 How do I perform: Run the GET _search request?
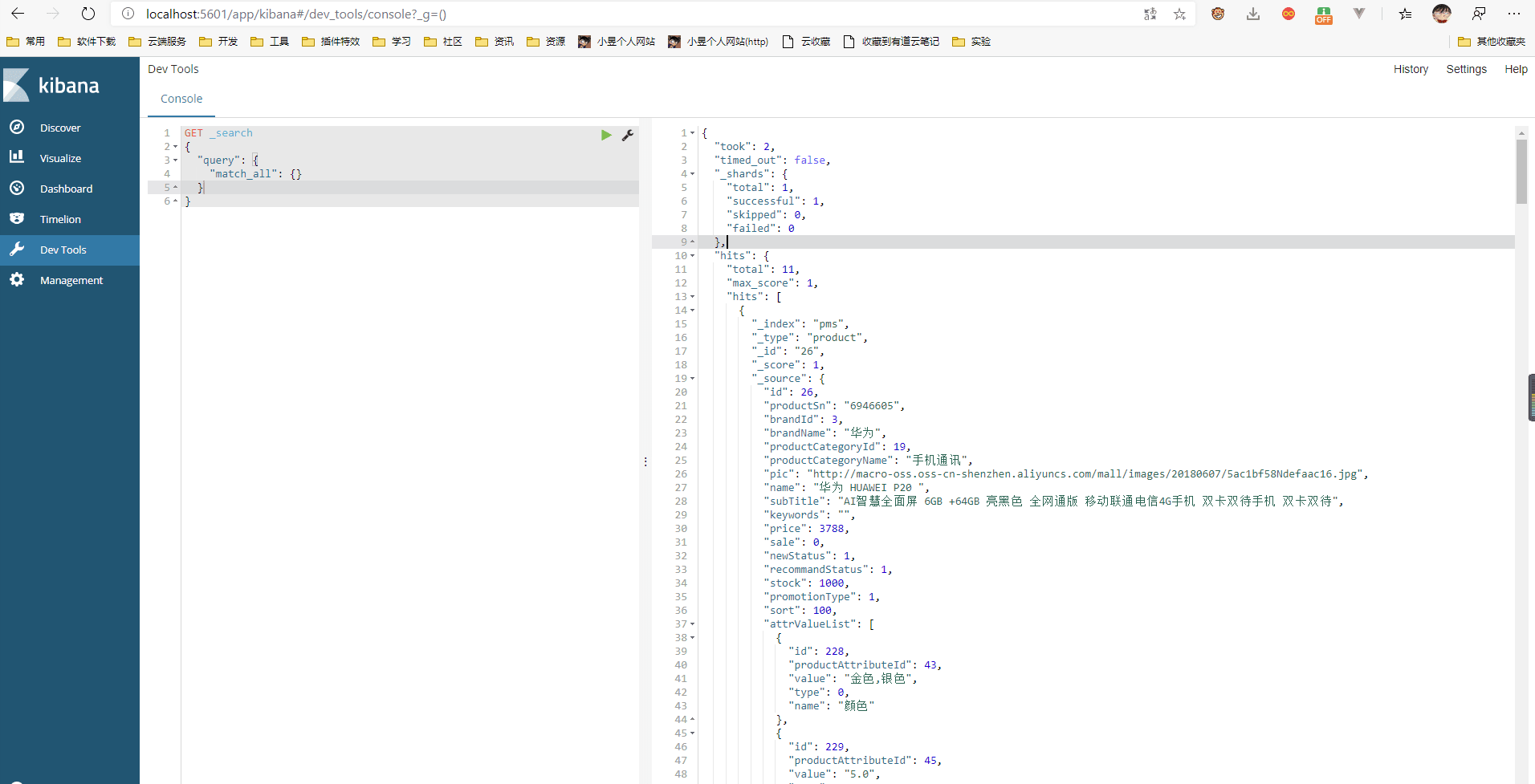(606, 135)
